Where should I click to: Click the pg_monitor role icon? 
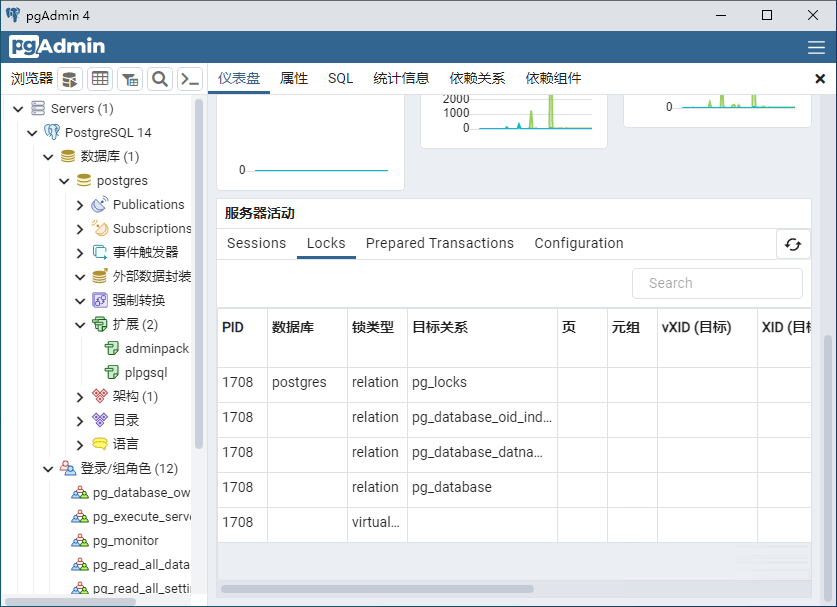(x=80, y=541)
